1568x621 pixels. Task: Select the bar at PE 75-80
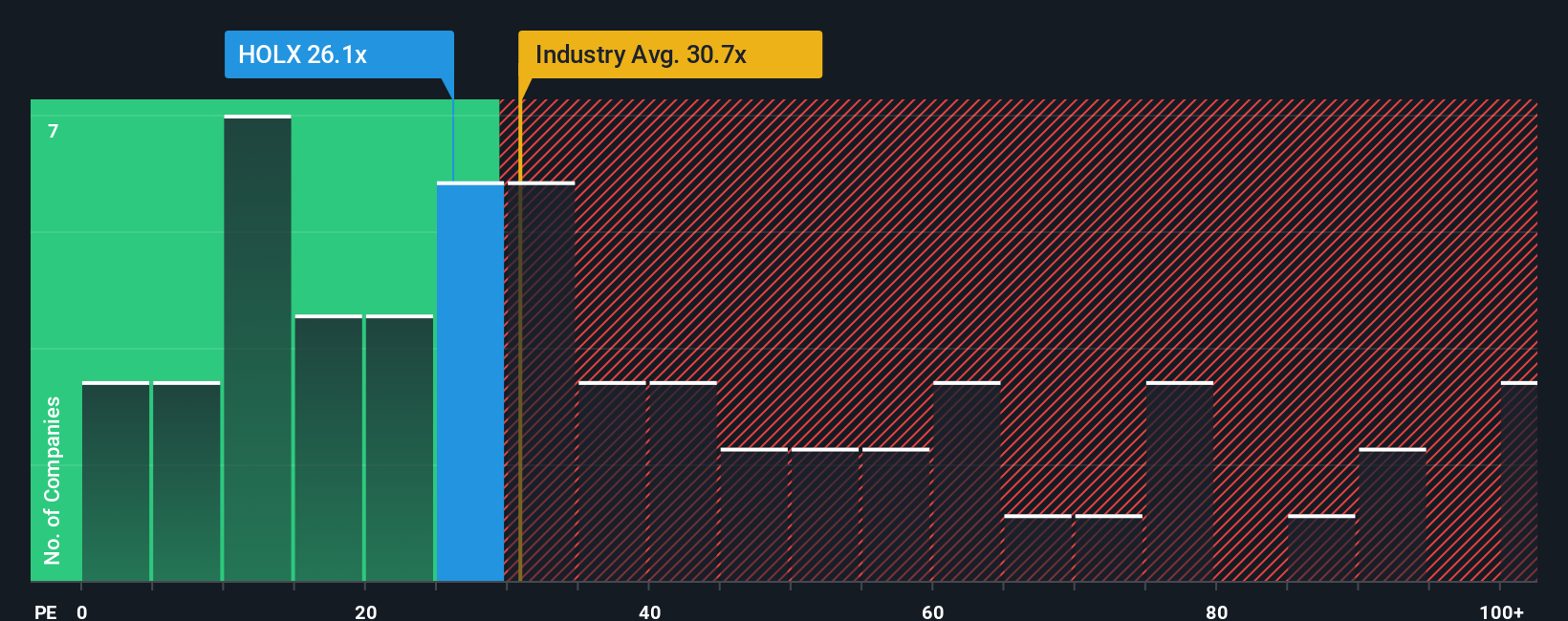[1180, 482]
